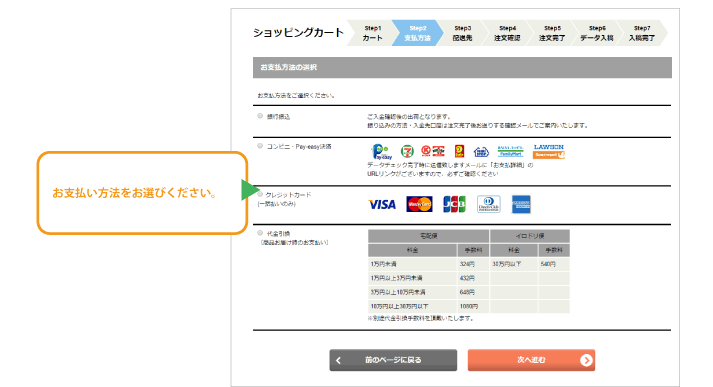Image resolution: width=713 pixels, height=387 pixels.
Task: Open the Step7 入稿完了 step
Action: point(642,33)
